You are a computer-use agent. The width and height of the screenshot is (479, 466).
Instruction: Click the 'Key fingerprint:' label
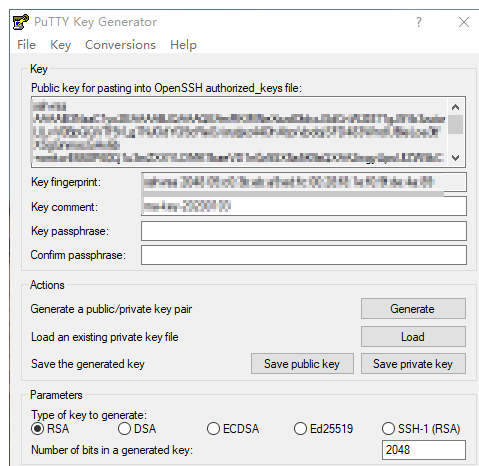[66, 182]
